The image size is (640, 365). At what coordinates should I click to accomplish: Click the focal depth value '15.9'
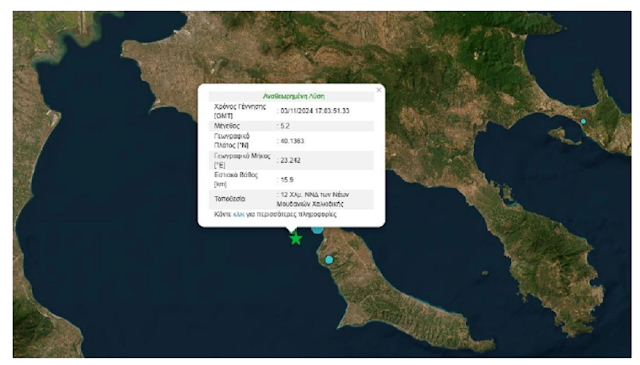pos(287,179)
